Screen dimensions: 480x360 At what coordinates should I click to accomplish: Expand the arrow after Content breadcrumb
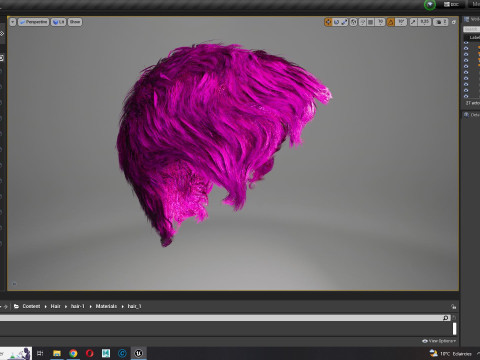pyautogui.click(x=46, y=306)
